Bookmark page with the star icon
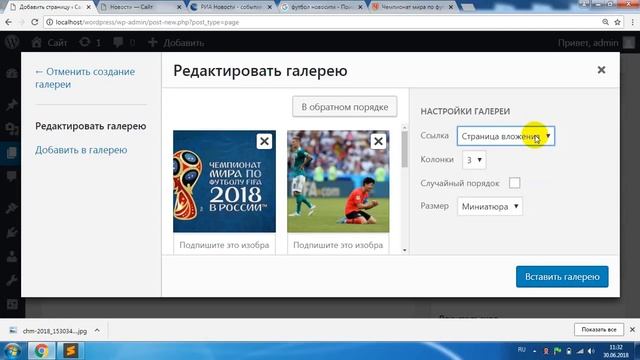This screenshot has width=640, height=360. pos(618,22)
